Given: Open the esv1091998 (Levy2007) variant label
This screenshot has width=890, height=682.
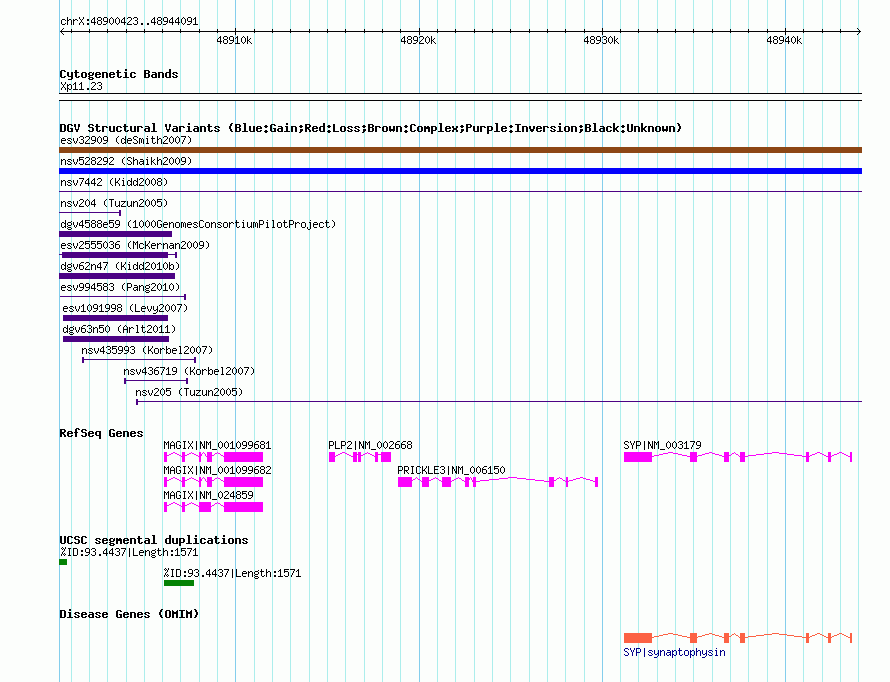Looking at the screenshot, I should [125, 308].
